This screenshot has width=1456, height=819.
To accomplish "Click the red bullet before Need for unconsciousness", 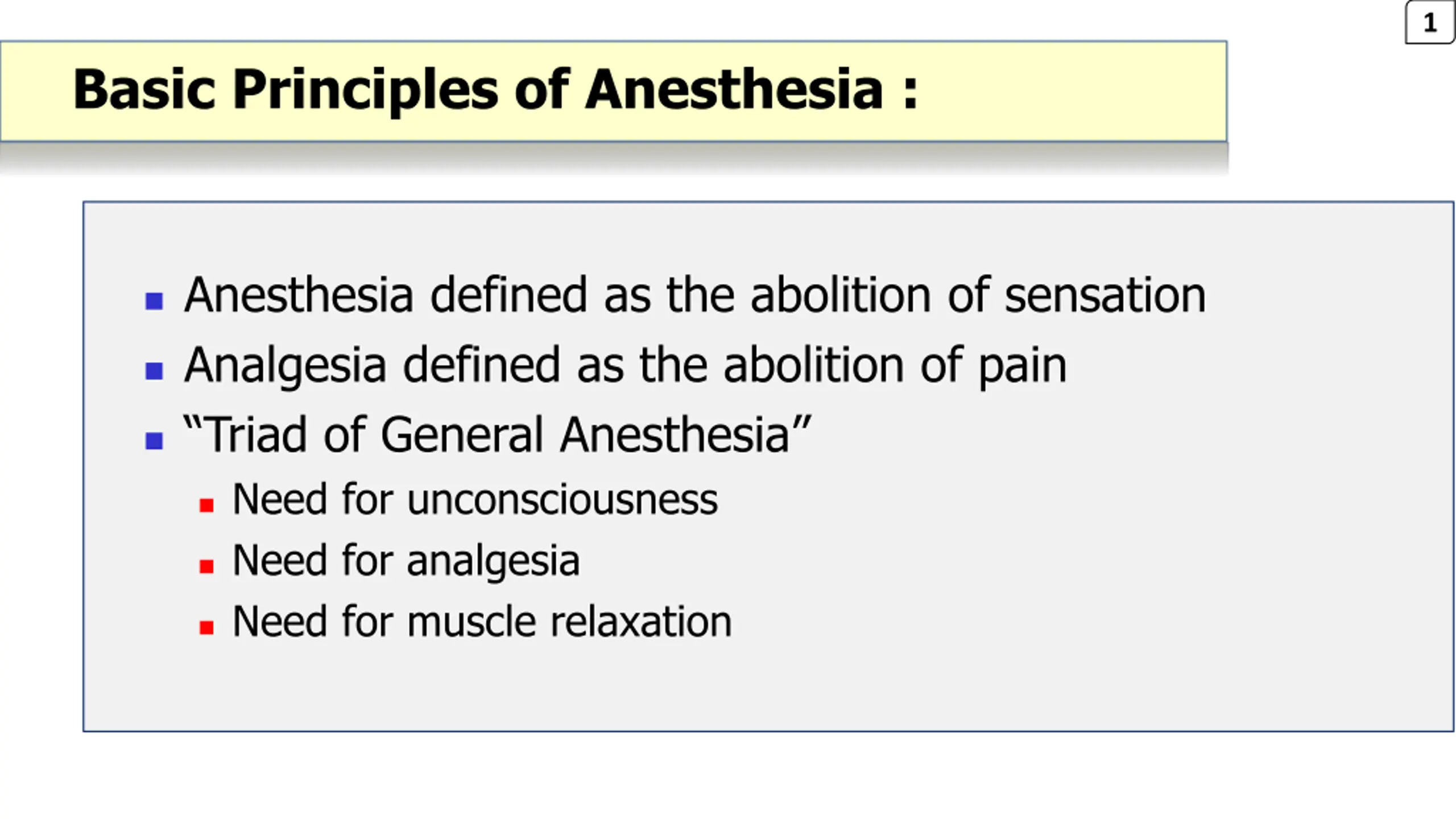I will 206,505.
